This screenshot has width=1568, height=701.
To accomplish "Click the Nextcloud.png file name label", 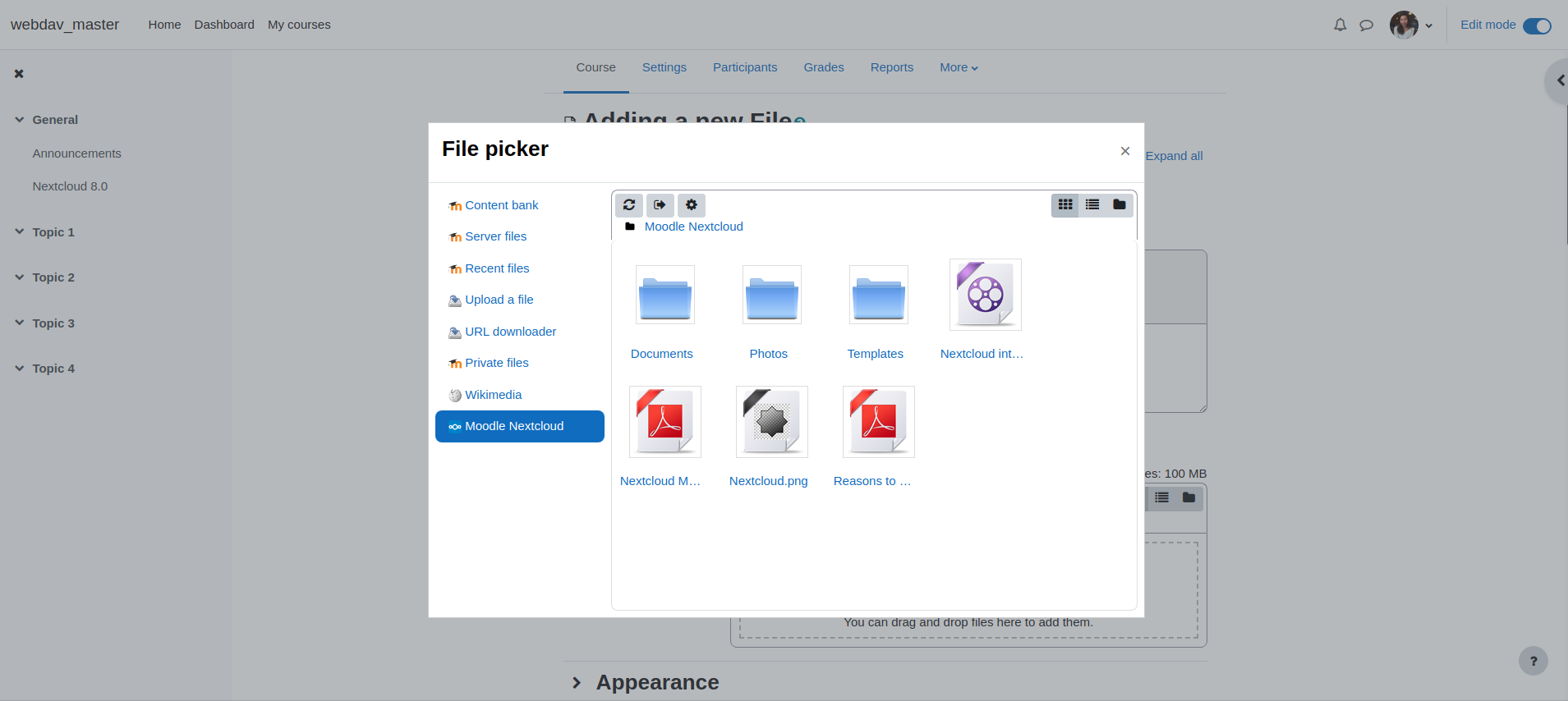I will click(x=769, y=481).
